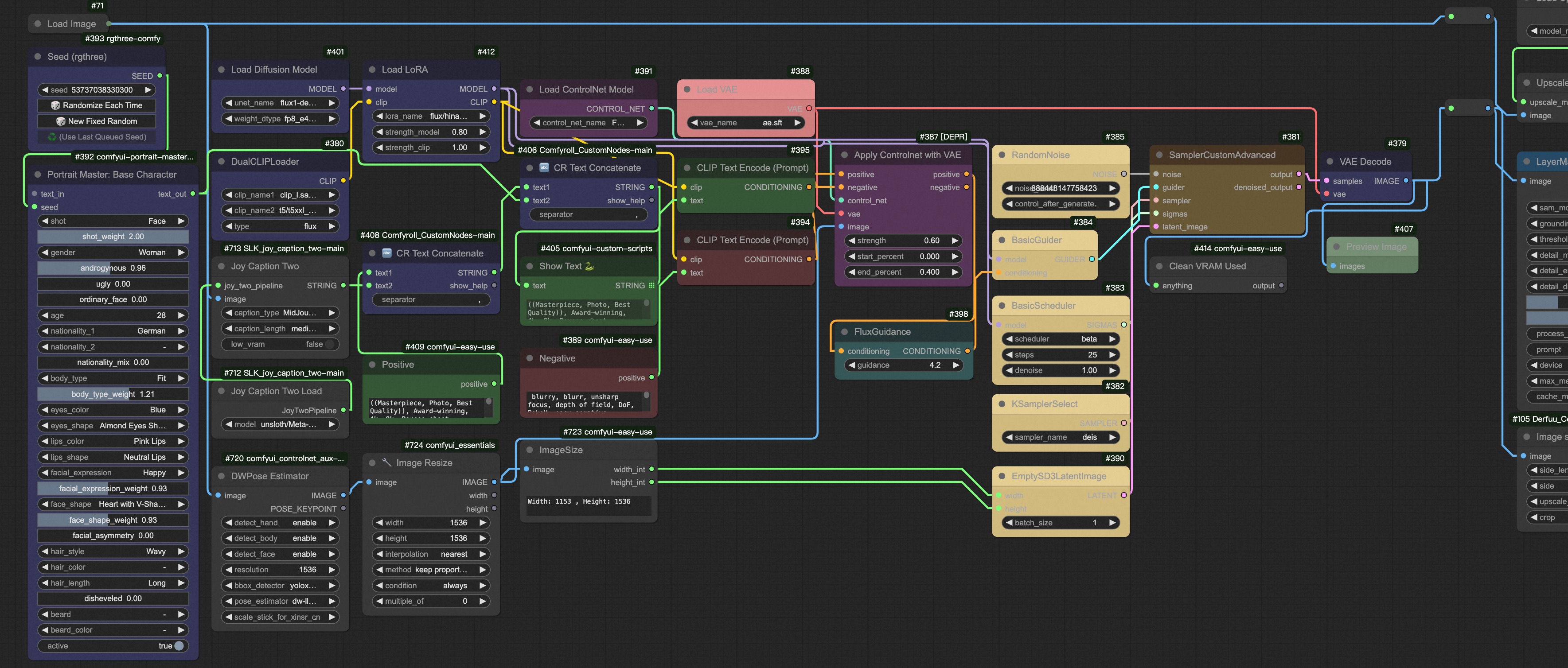The height and width of the screenshot is (668, 1568).
Task: Click the recycle icon on Use Last Queued Seed
Action: click(52, 137)
